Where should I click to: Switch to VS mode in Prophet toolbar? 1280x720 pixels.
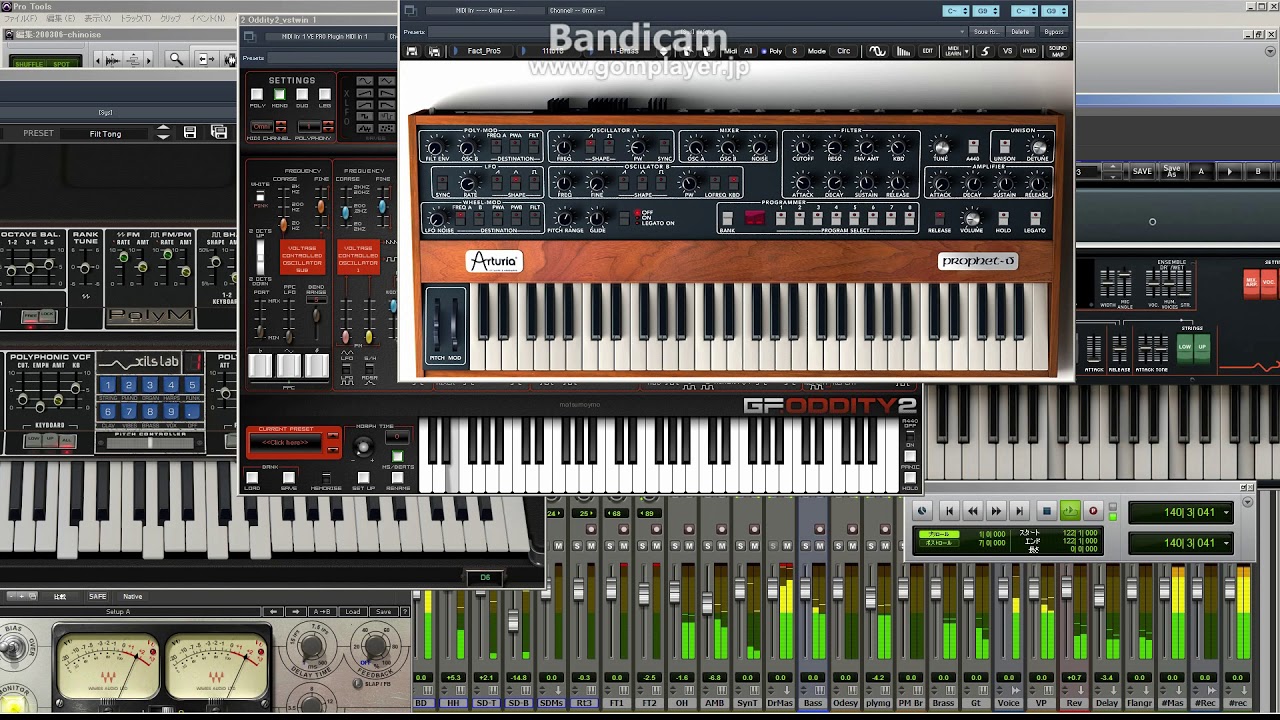click(x=1007, y=51)
